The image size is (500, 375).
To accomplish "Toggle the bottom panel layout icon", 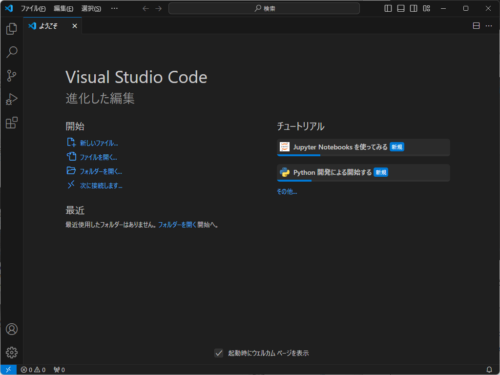I will pos(401,8).
